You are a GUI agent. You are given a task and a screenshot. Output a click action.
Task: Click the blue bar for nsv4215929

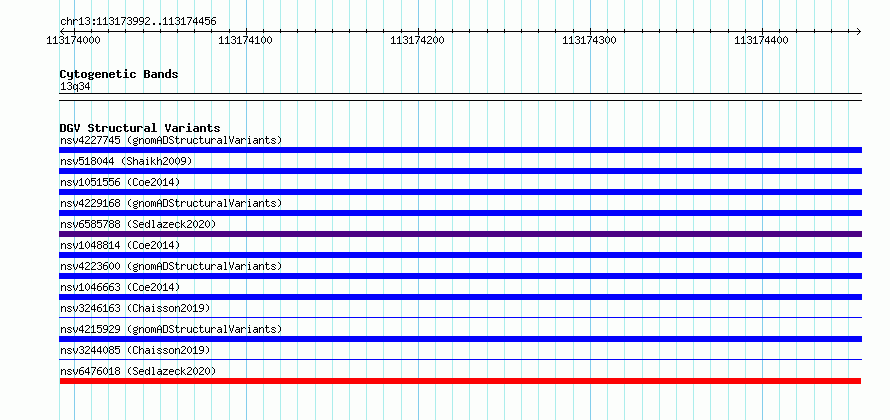pyautogui.click(x=460, y=339)
